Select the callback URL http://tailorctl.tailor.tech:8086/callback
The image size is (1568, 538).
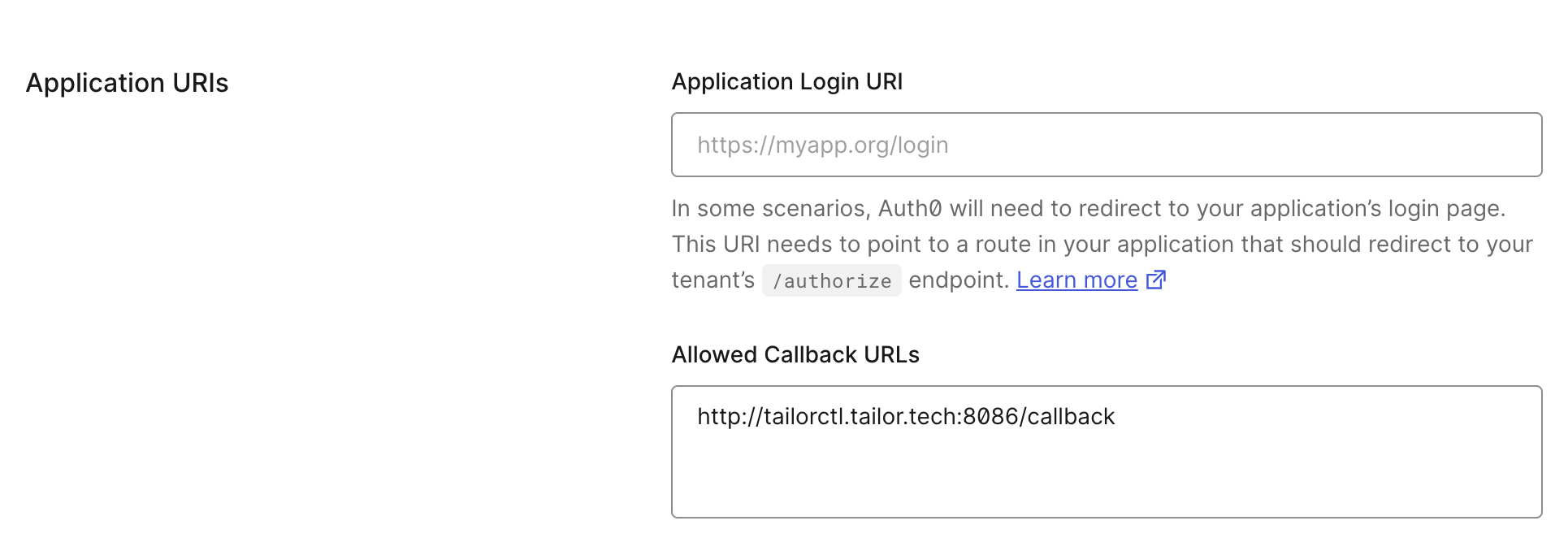(x=905, y=416)
